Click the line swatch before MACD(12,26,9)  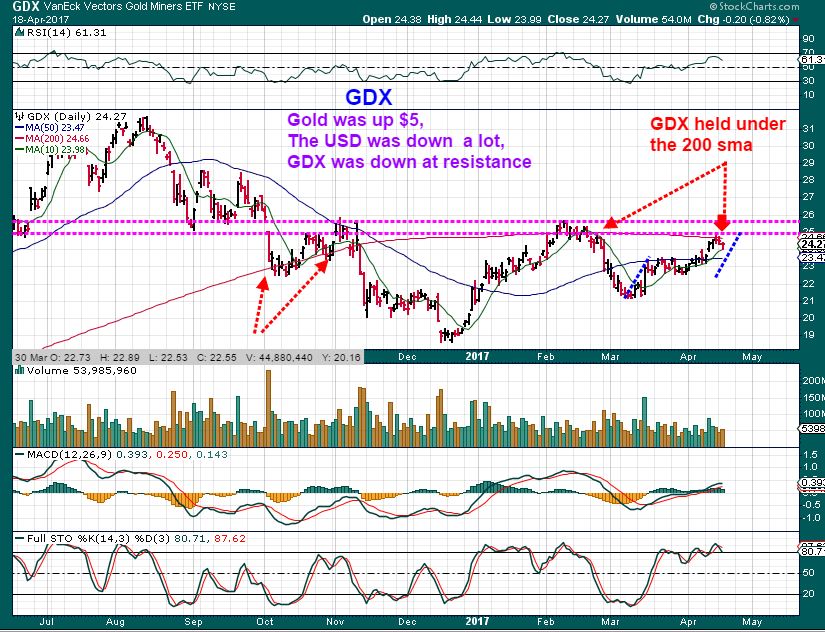tap(20, 454)
